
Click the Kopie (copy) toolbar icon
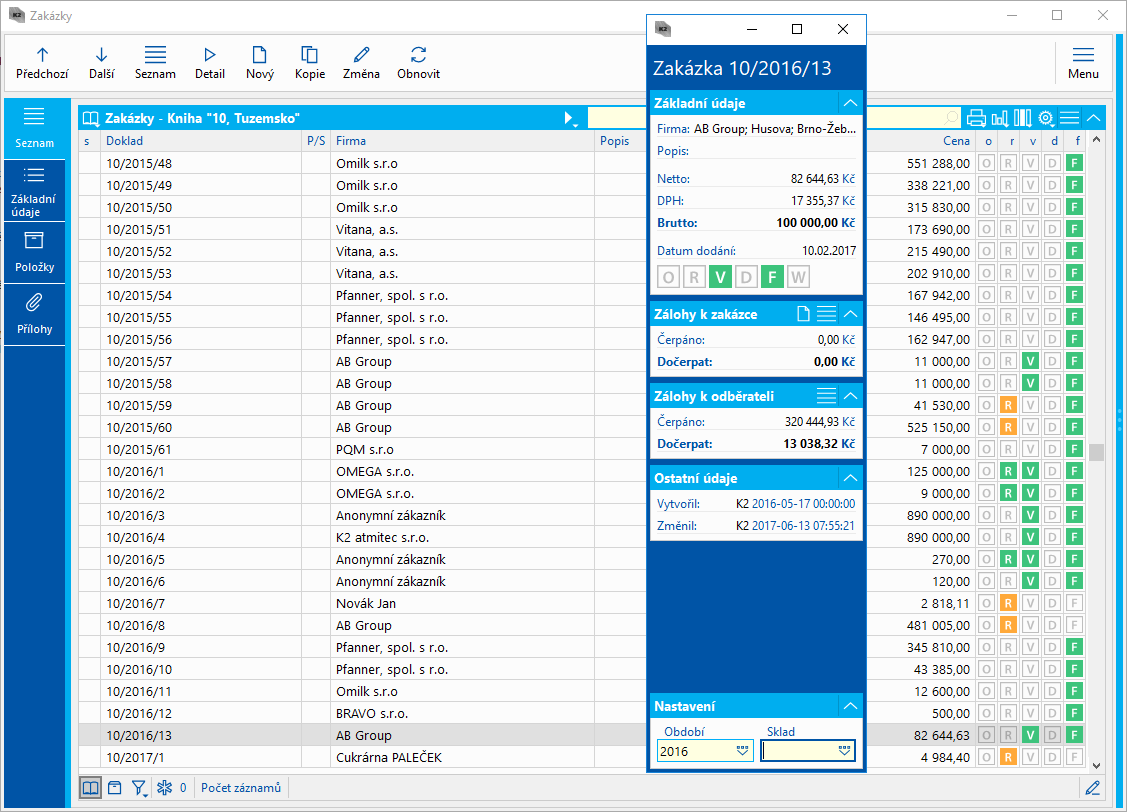(x=310, y=62)
